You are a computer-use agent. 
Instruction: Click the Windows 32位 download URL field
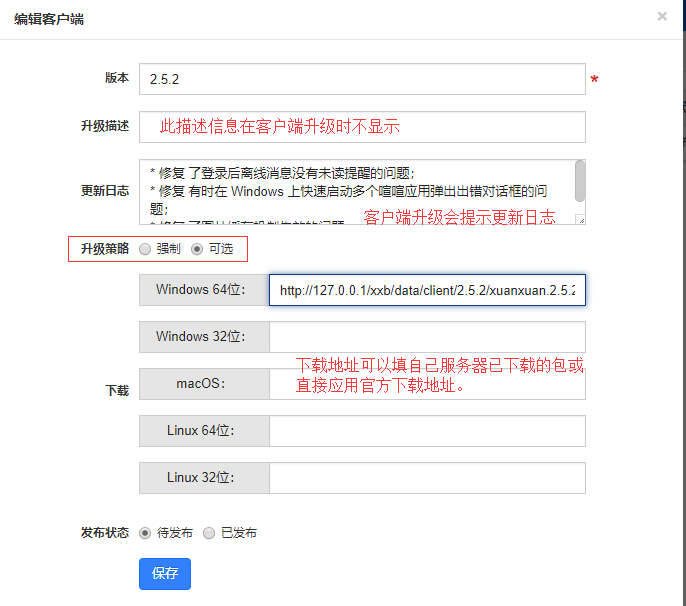click(x=427, y=337)
